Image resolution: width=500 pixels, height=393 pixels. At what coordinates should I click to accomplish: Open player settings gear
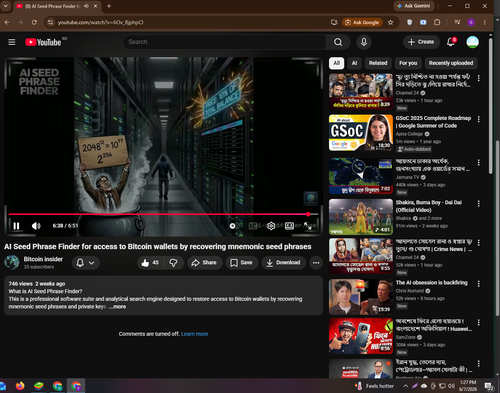271,226
